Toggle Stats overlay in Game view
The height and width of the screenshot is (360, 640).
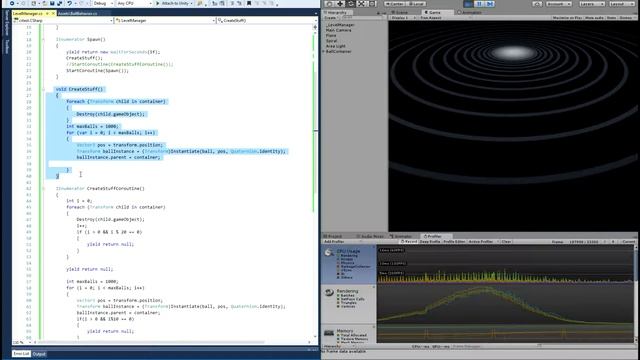pyautogui.click(x=611, y=18)
